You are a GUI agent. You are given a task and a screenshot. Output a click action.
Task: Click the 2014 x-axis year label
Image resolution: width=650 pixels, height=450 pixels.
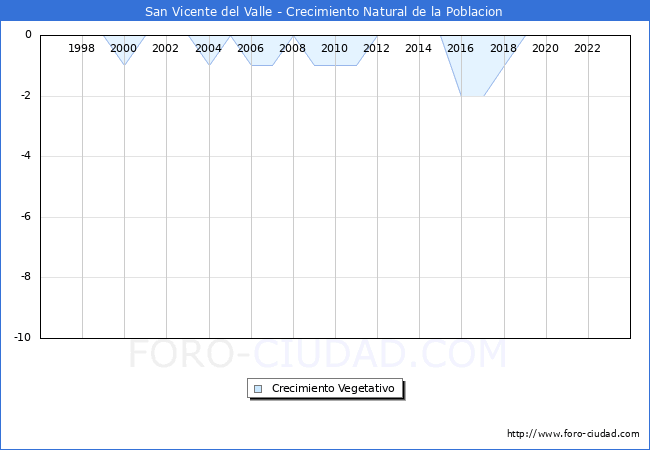(418, 48)
